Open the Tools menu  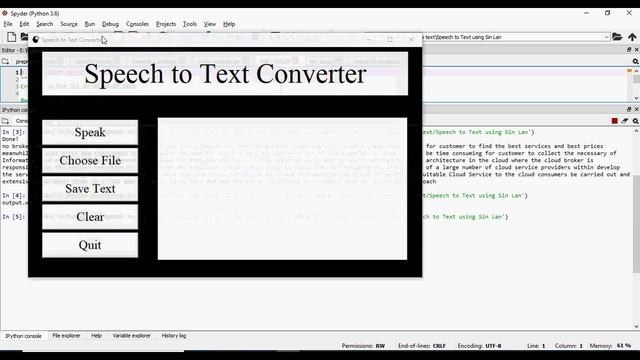pos(190,24)
